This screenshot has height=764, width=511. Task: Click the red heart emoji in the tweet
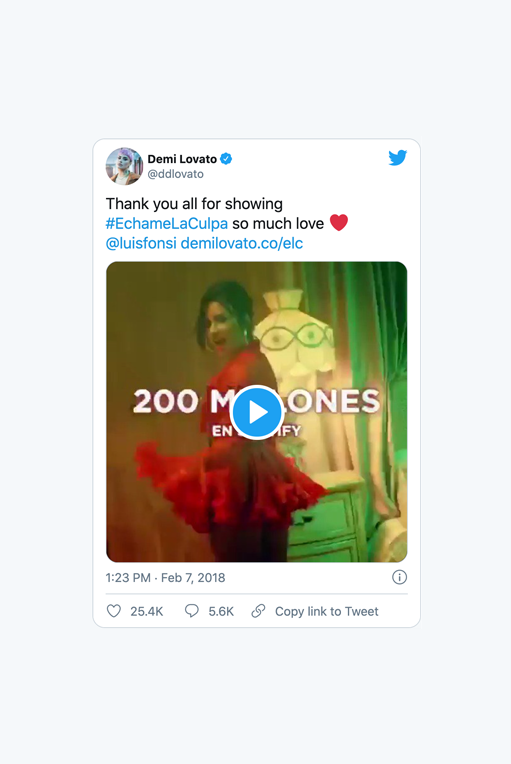pos(339,223)
